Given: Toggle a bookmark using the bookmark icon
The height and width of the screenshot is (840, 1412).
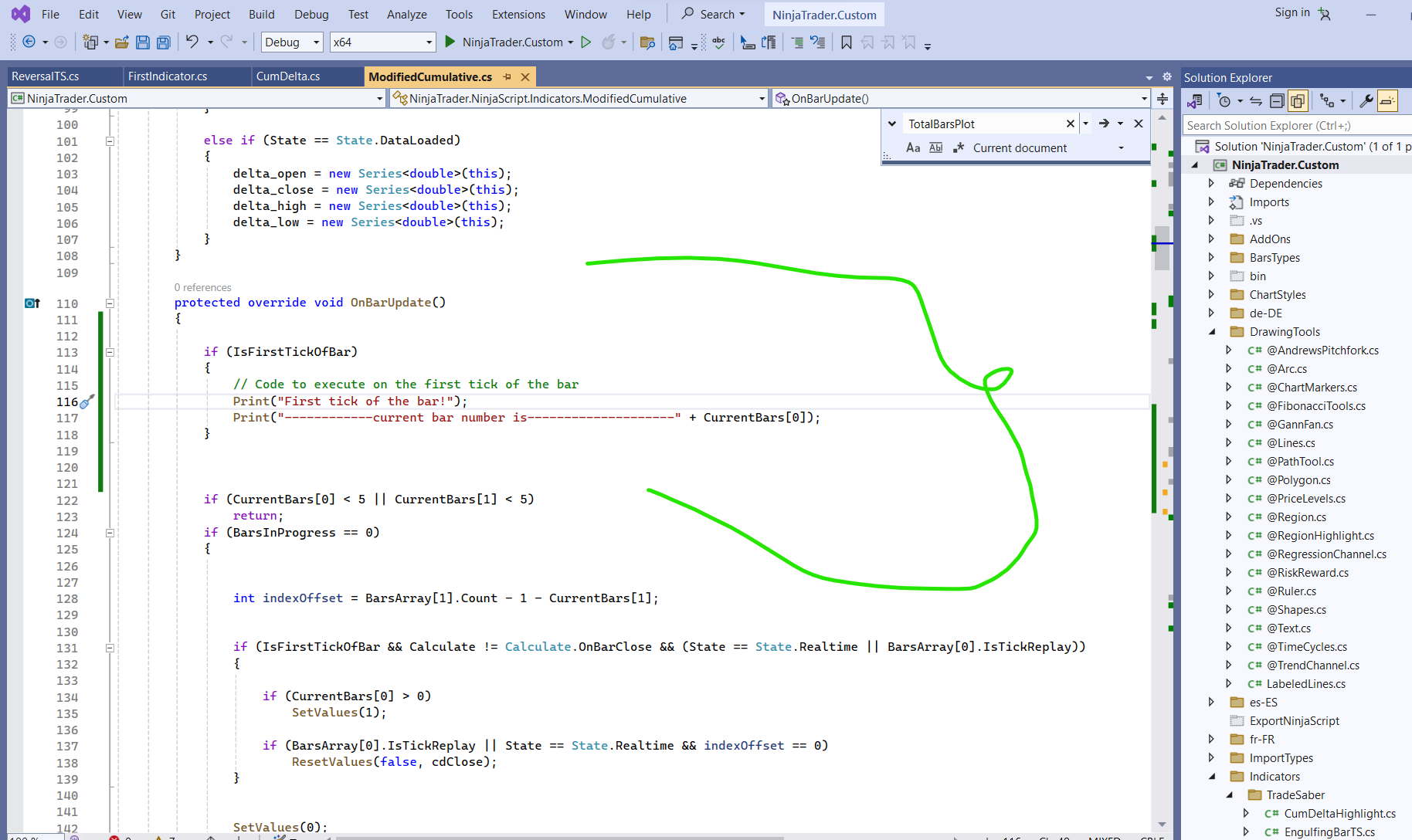Looking at the screenshot, I should coord(847,42).
